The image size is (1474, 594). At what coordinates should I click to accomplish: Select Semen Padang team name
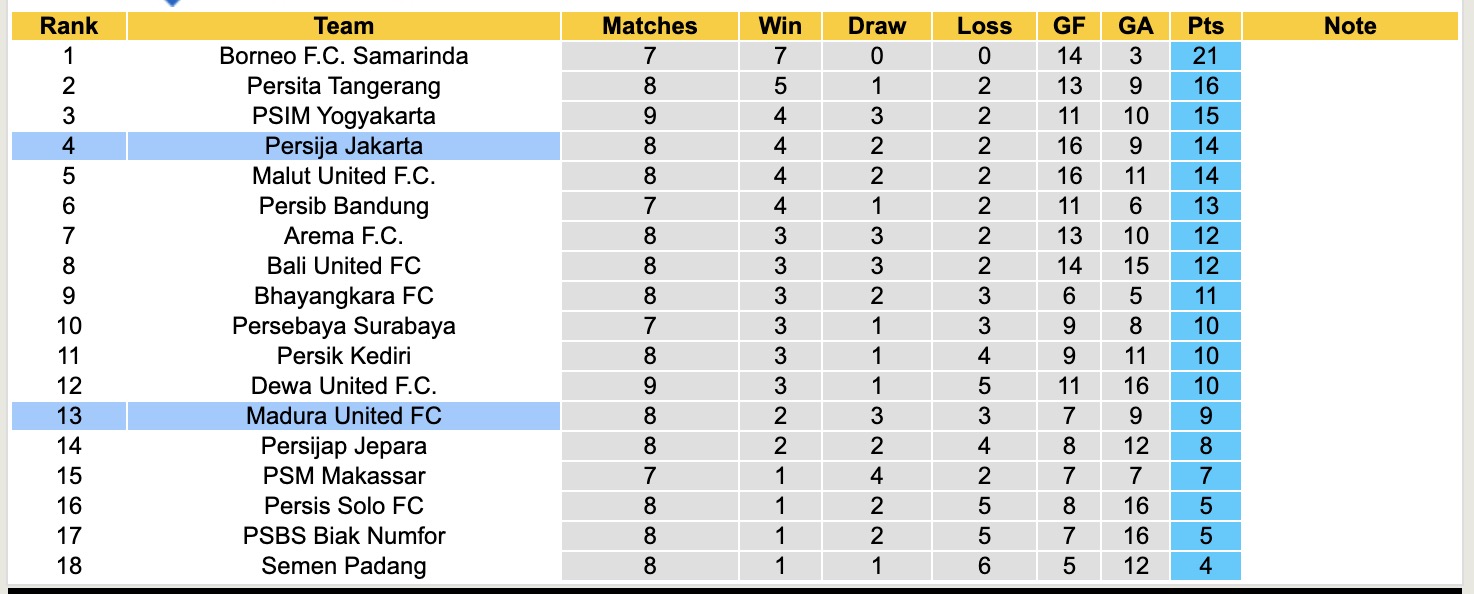[x=343, y=566]
